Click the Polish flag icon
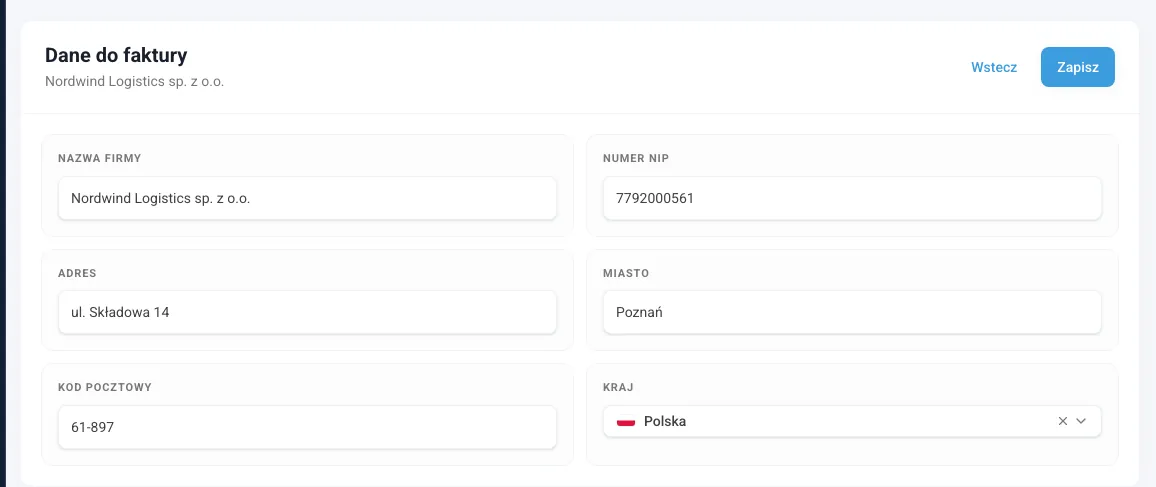This screenshot has width=1156, height=487. [x=626, y=421]
